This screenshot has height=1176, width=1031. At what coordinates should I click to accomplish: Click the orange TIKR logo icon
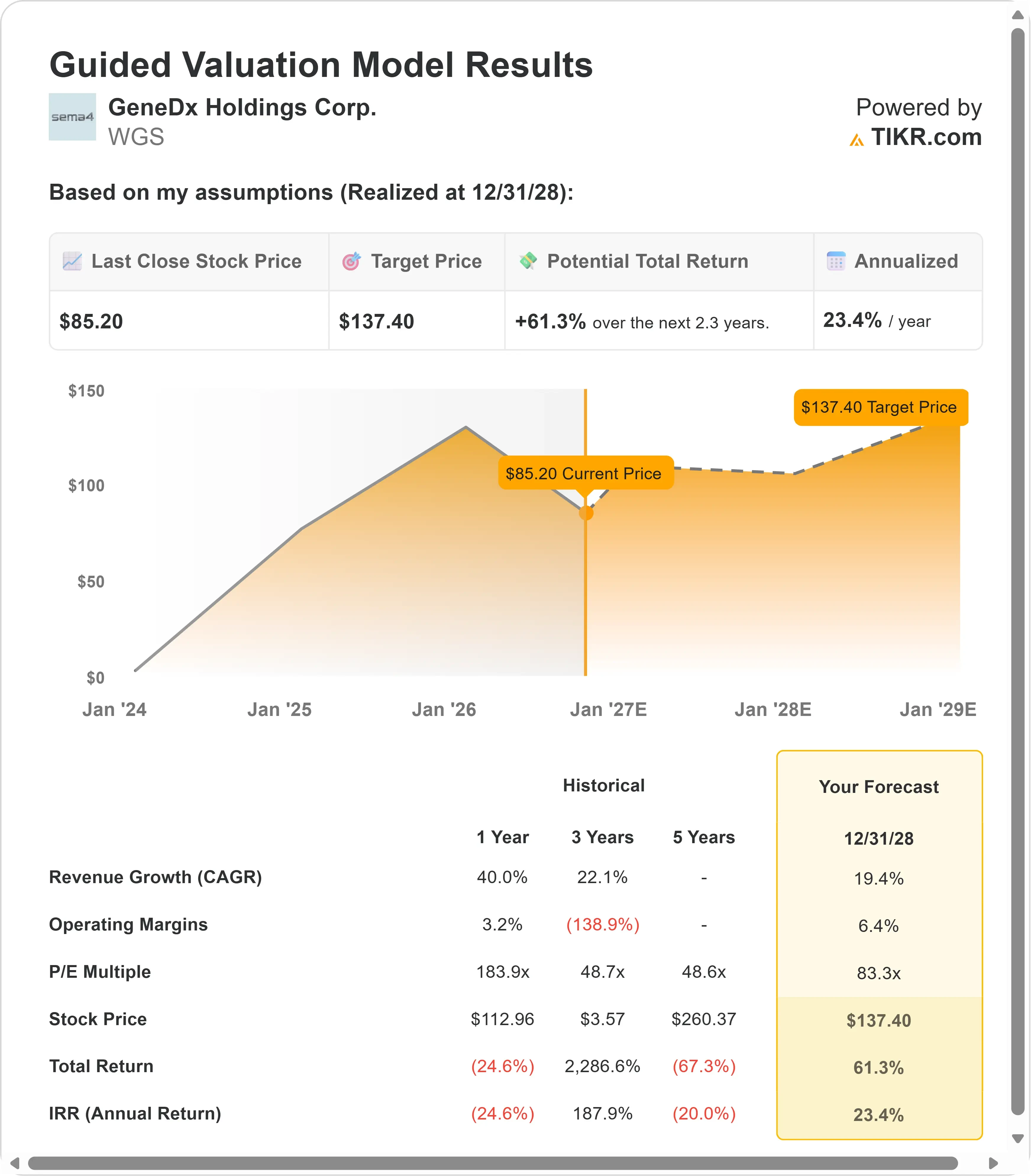[x=857, y=140]
